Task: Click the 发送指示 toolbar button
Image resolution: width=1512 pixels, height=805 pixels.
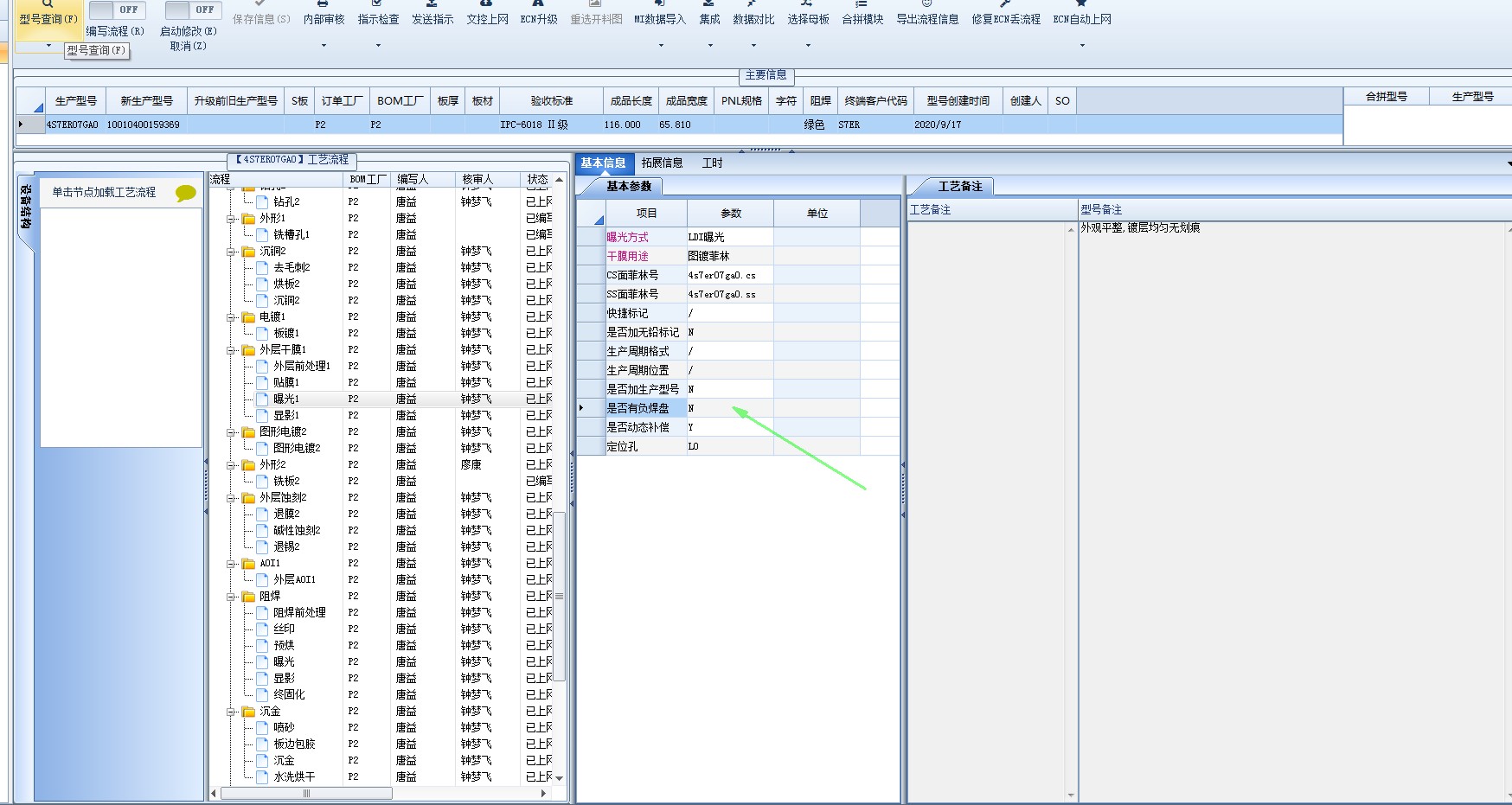Action: tap(432, 15)
